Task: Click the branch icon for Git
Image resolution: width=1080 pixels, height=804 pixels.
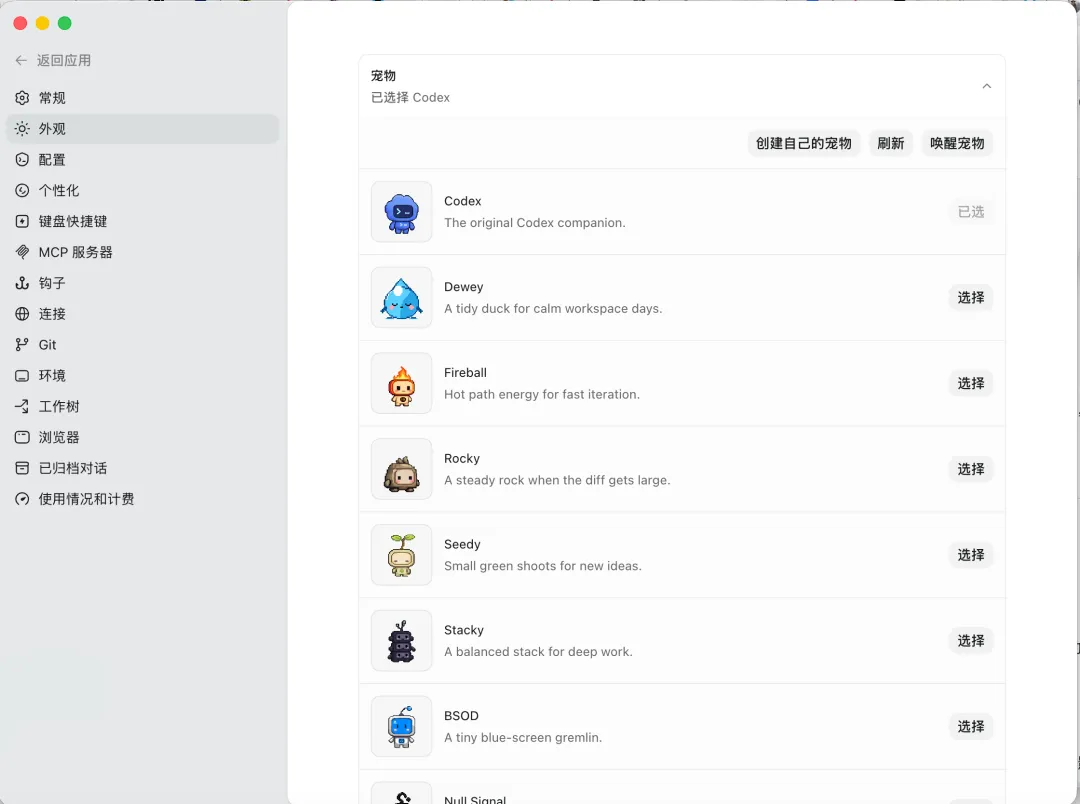Action: coord(22,344)
